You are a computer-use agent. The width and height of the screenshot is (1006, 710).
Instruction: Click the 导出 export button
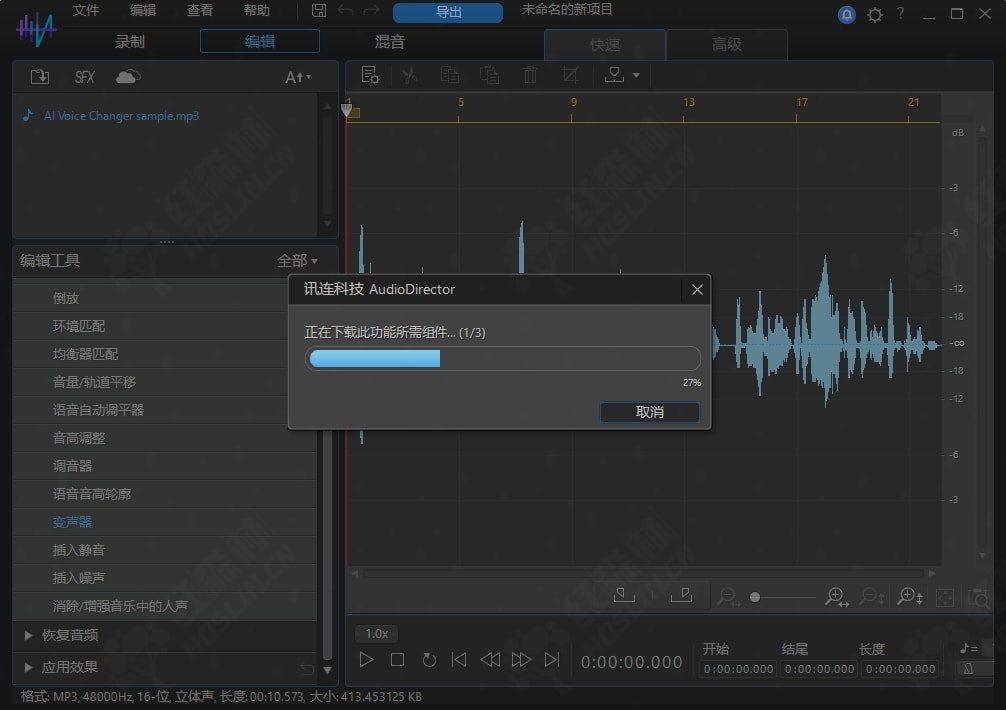pyautogui.click(x=448, y=12)
